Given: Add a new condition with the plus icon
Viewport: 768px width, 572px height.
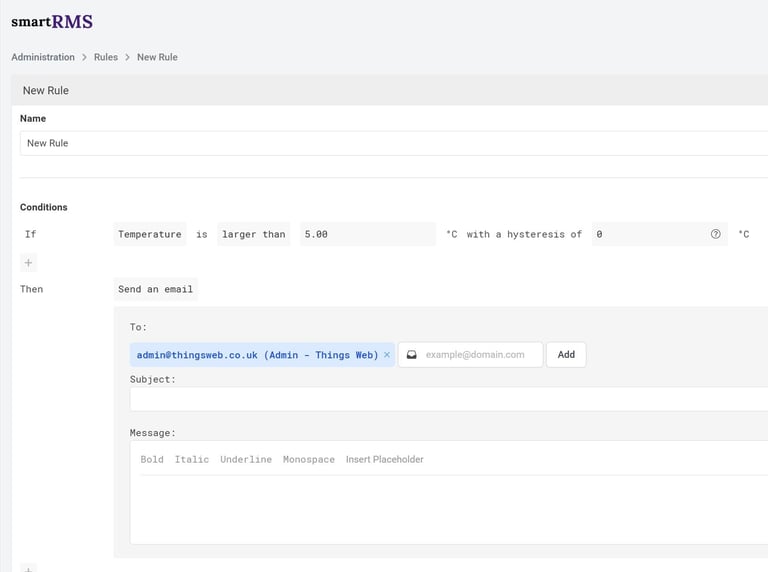Looking at the screenshot, I should 29,263.
